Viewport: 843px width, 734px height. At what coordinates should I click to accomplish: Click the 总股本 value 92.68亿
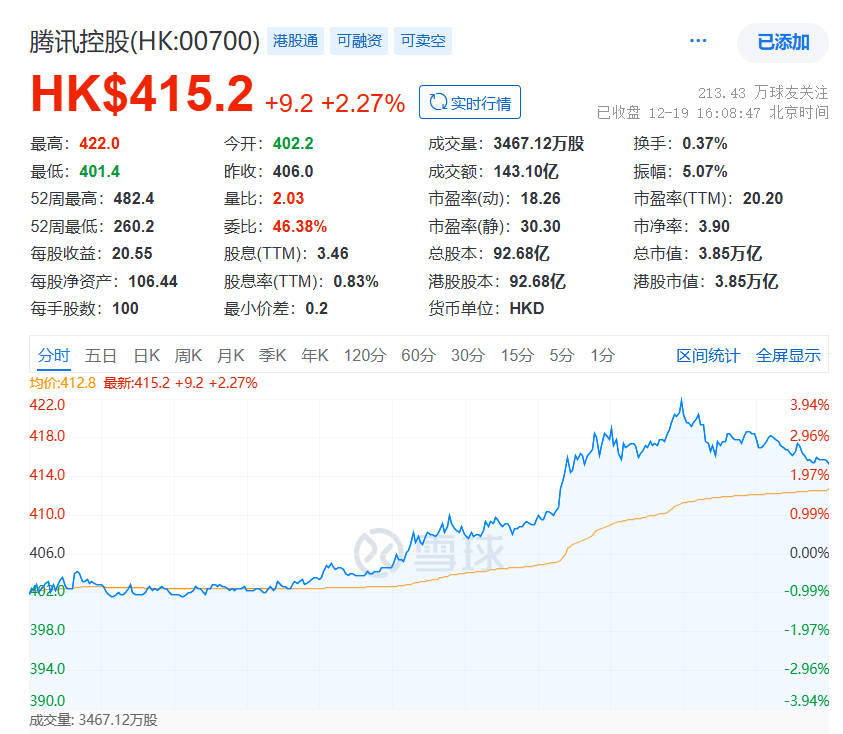pos(521,254)
